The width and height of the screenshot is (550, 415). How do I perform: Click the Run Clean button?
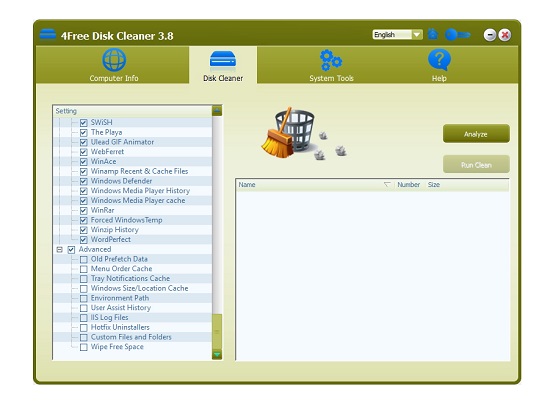(x=476, y=165)
